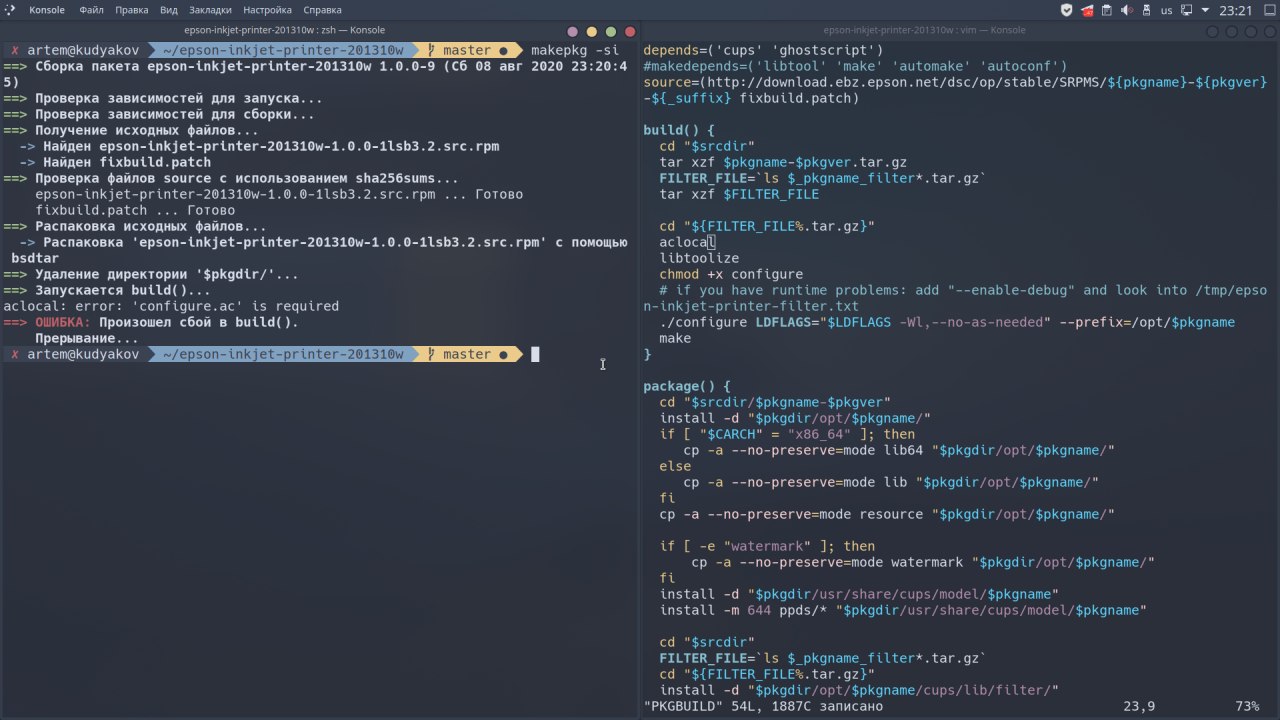This screenshot has height=720, width=1280.
Task: Click the 'build() {' line in vim
Action: pyautogui.click(x=679, y=130)
